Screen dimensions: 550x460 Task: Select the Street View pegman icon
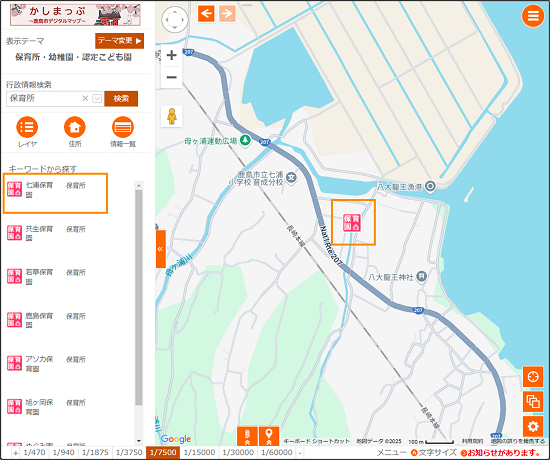(172, 116)
